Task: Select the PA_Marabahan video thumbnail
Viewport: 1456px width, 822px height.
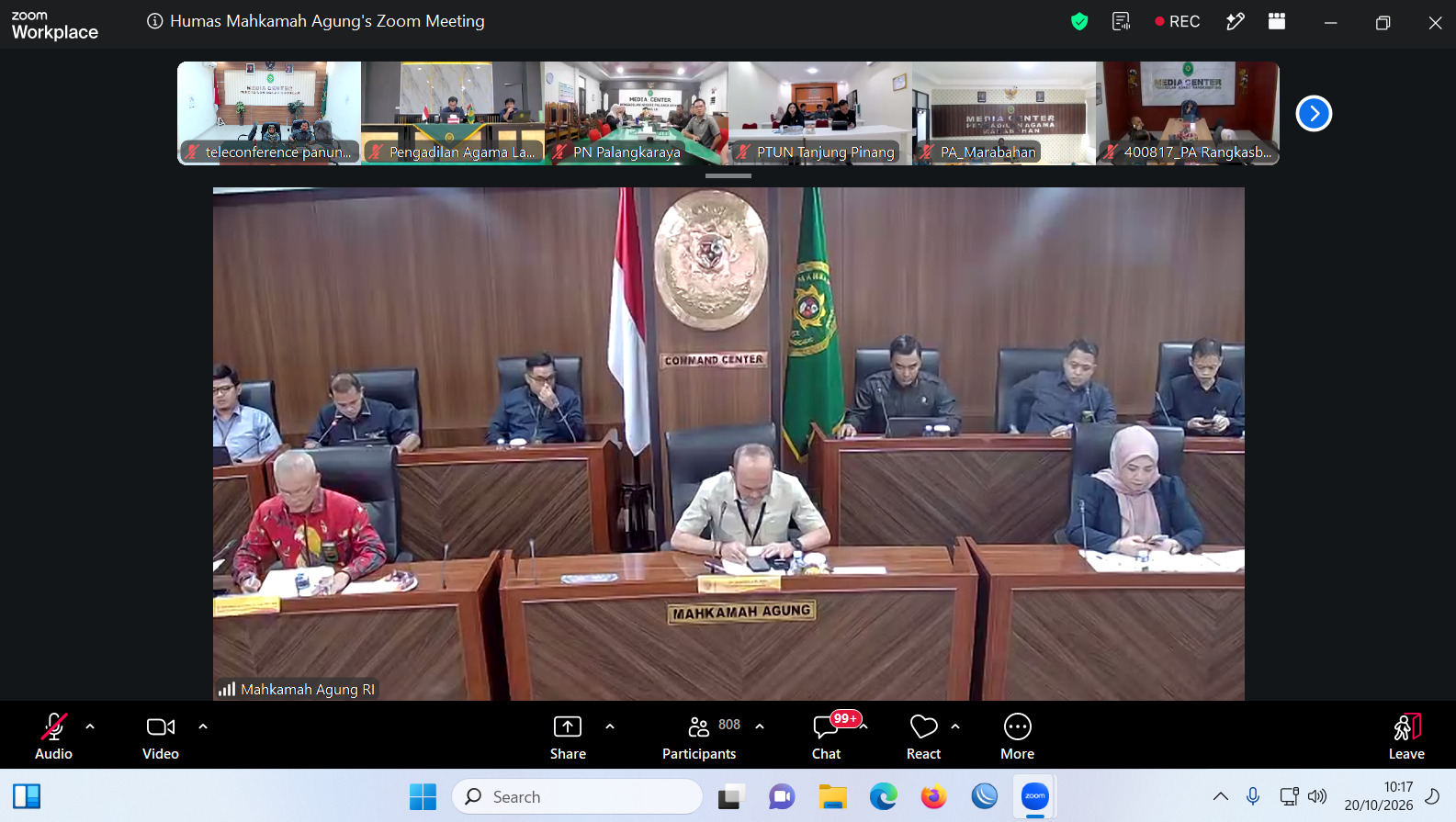Action: coord(1004,113)
